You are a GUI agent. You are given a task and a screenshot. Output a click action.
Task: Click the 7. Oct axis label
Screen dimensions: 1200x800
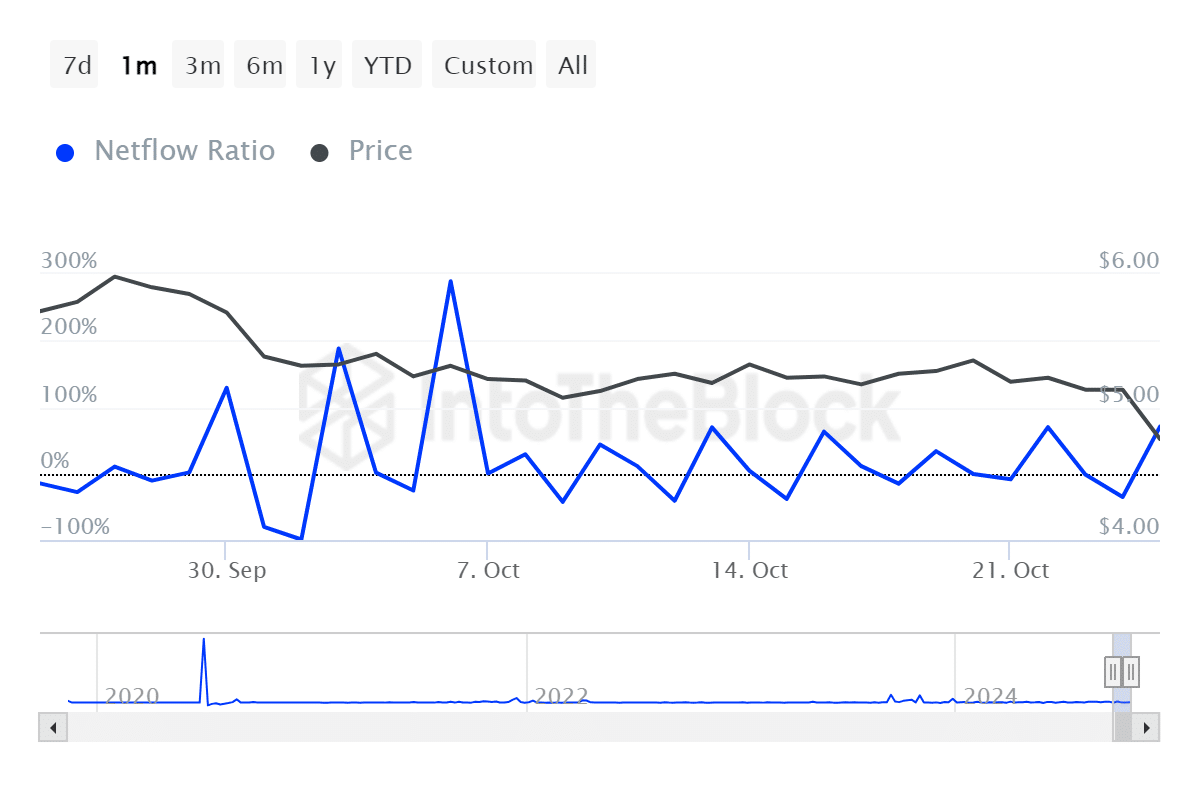coord(488,571)
